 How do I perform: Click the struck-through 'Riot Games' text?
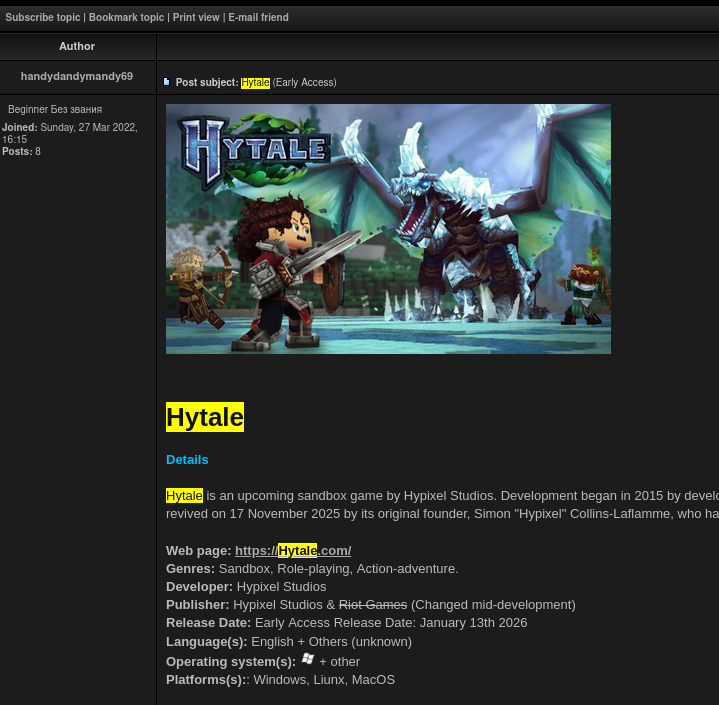coord(373,605)
